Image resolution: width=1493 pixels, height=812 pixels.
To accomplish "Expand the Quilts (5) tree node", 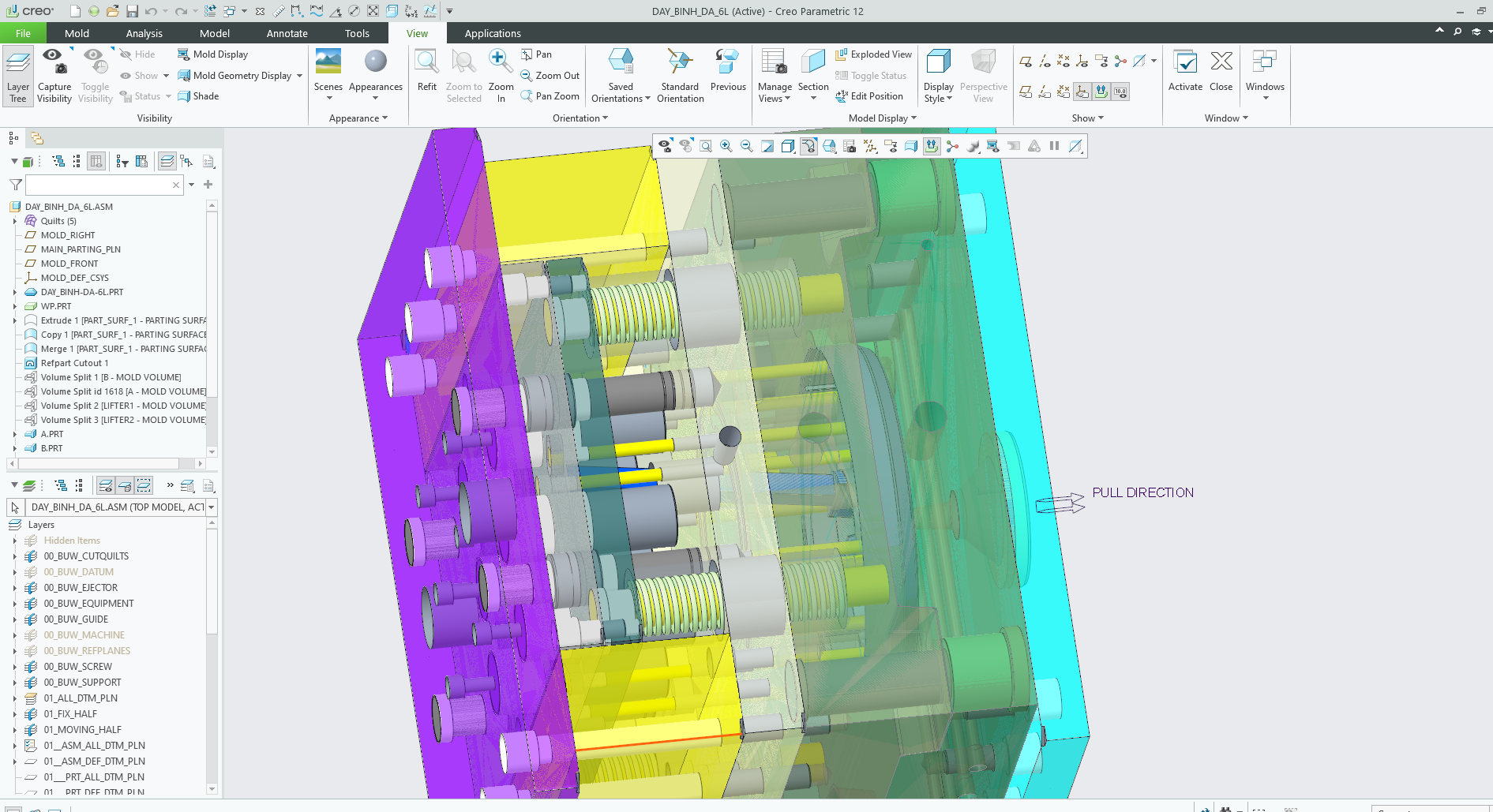I will point(15,221).
